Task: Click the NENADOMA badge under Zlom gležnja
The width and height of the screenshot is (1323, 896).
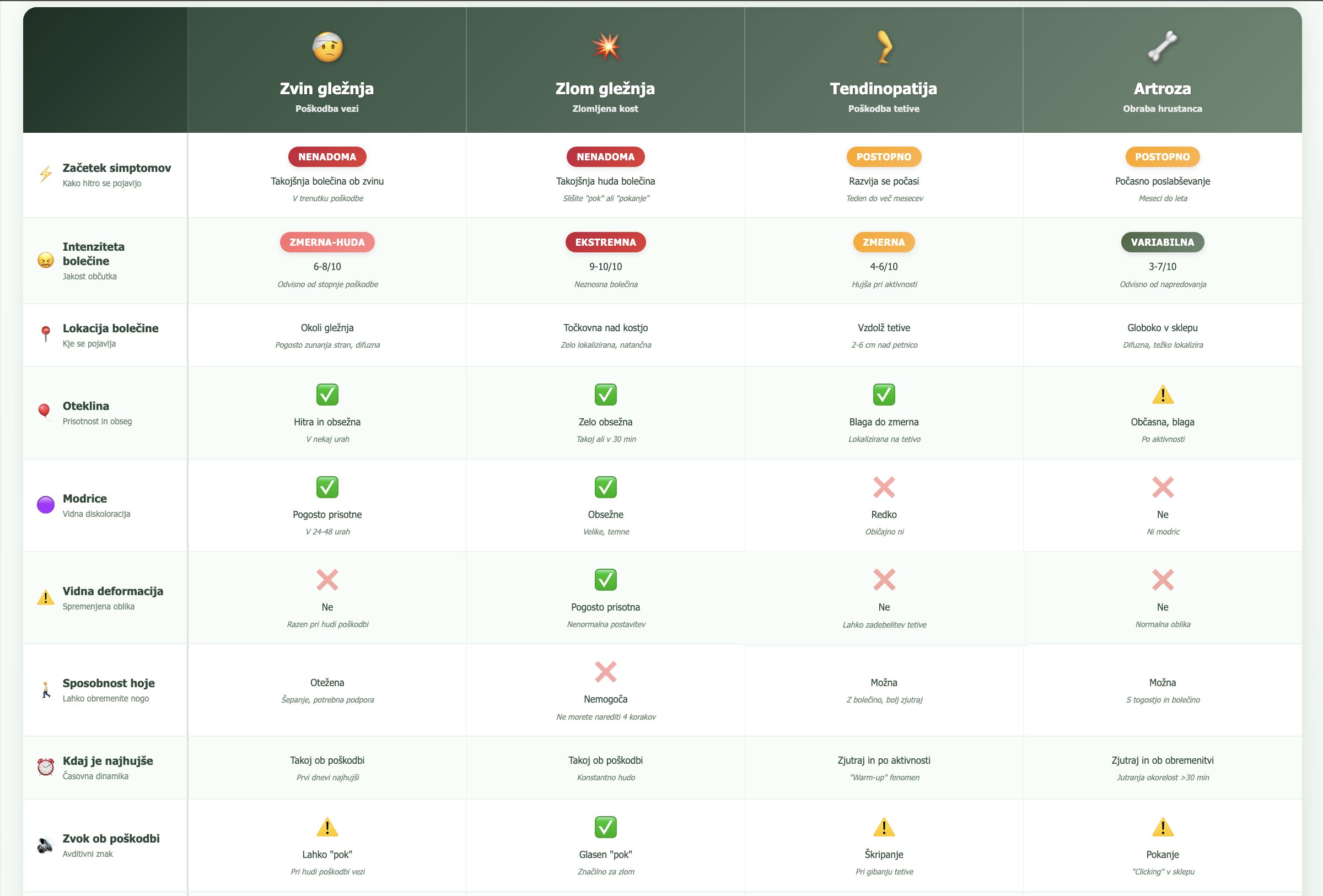Action: [x=606, y=157]
